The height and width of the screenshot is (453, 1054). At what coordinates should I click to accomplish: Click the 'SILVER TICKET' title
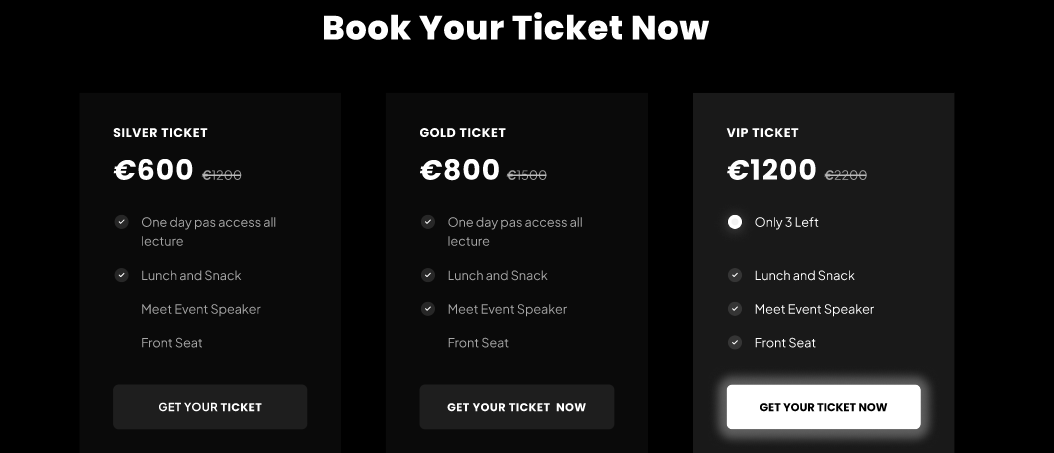coord(160,133)
